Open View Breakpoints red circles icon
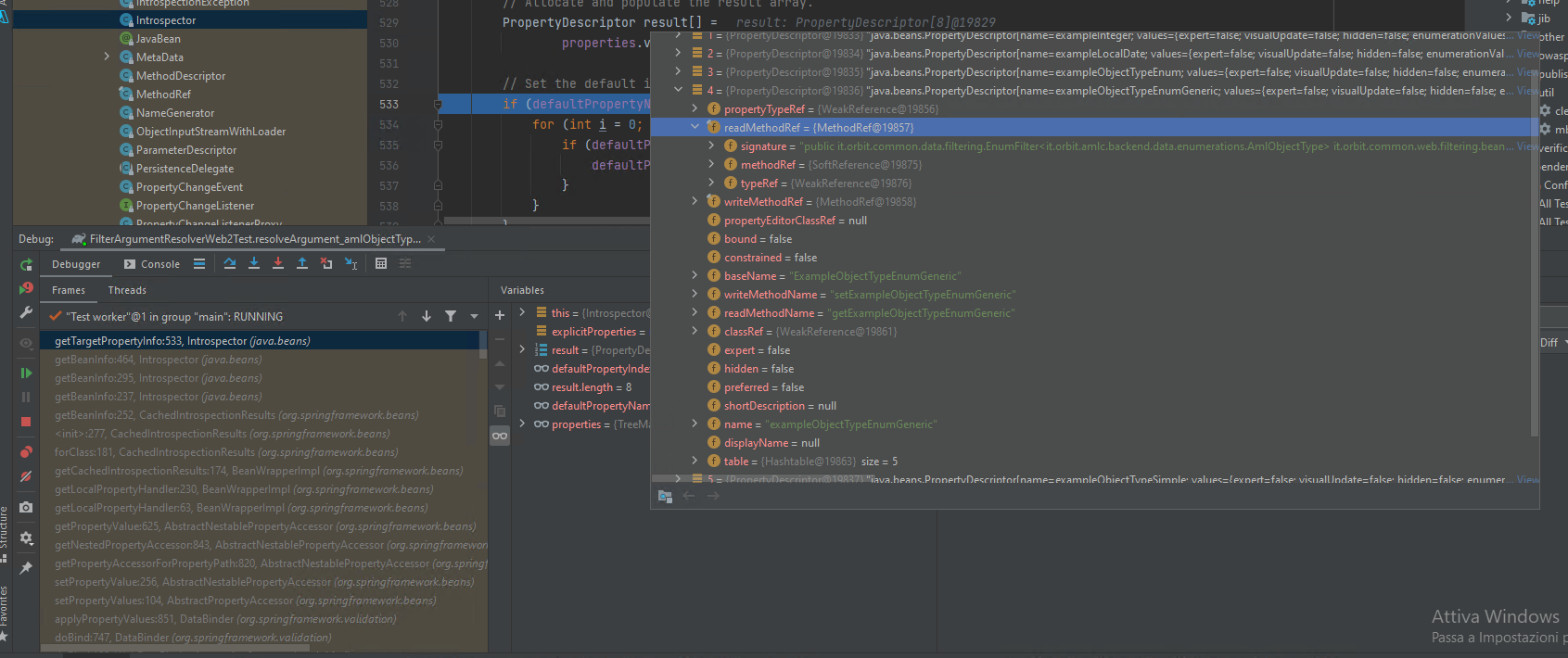The width and height of the screenshot is (1568, 658). point(26,452)
